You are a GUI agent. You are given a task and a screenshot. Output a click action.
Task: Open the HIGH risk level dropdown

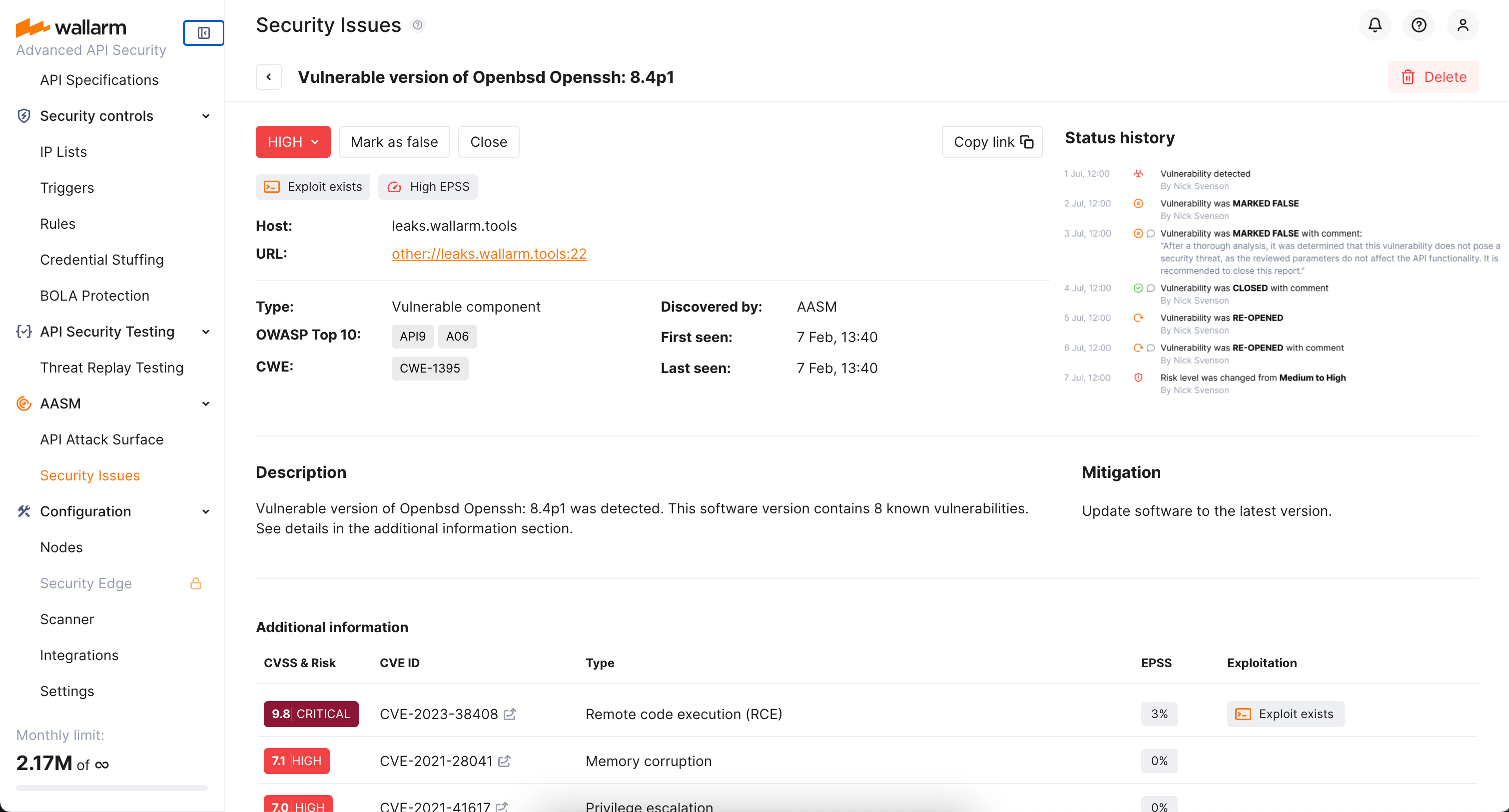[293, 141]
